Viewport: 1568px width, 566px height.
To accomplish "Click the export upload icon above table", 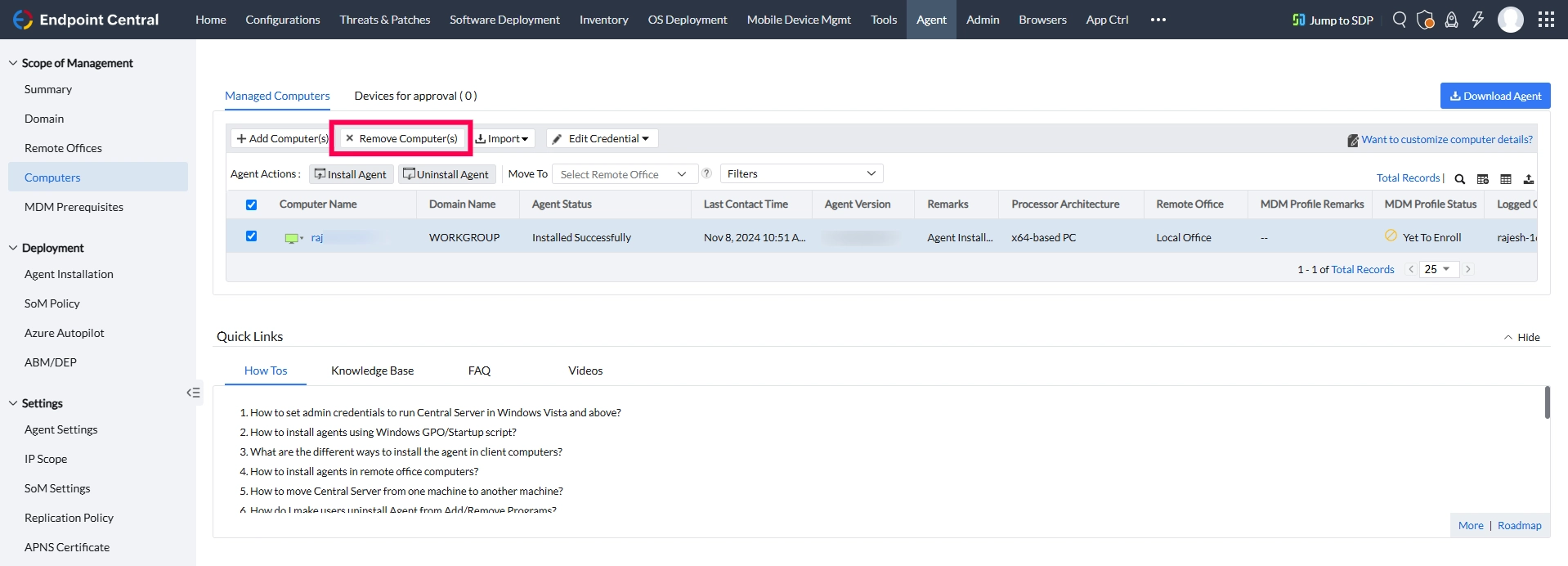I will pos(1529,179).
